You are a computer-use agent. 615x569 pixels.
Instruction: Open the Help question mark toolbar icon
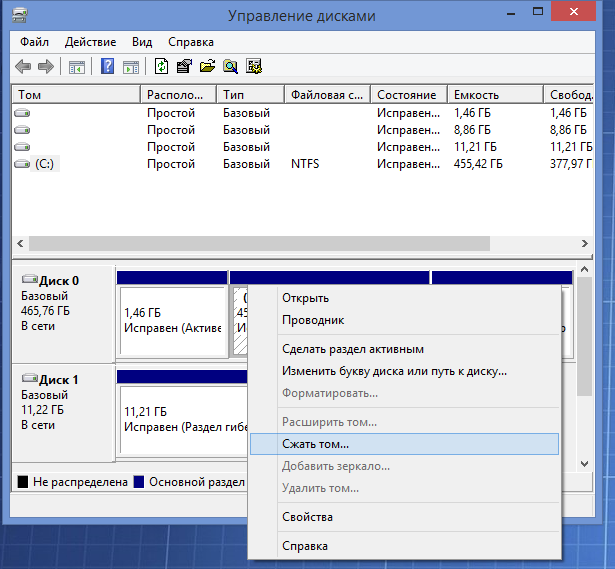(107, 66)
